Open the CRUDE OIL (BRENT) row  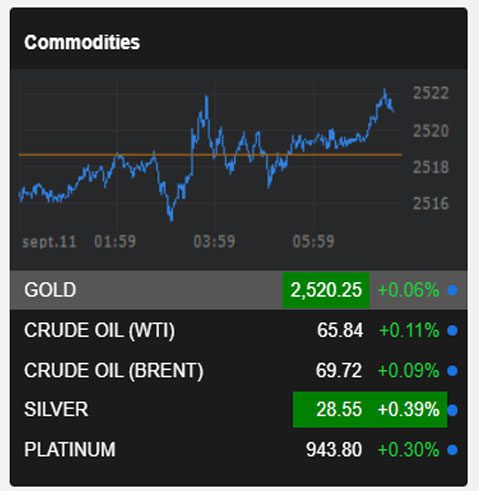(239, 370)
